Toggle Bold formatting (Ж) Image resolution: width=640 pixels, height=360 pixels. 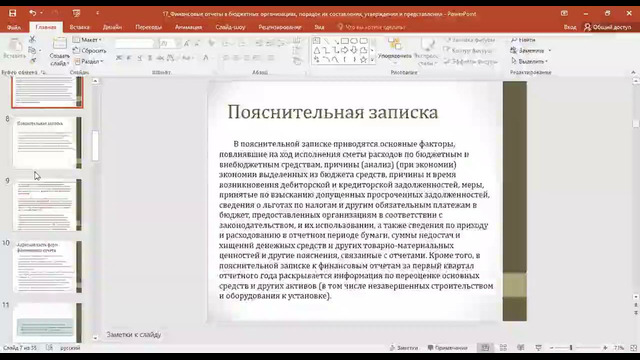(119, 58)
